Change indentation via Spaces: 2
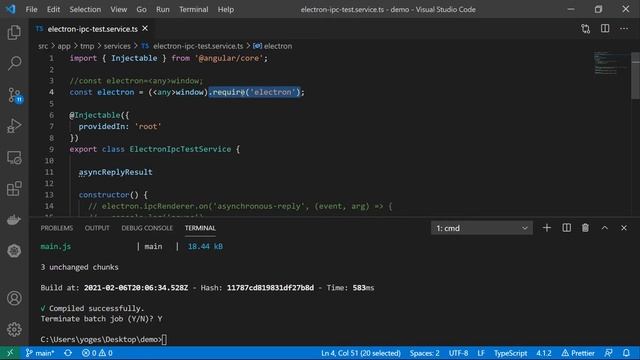The width and height of the screenshot is (640, 360). (x=424, y=353)
